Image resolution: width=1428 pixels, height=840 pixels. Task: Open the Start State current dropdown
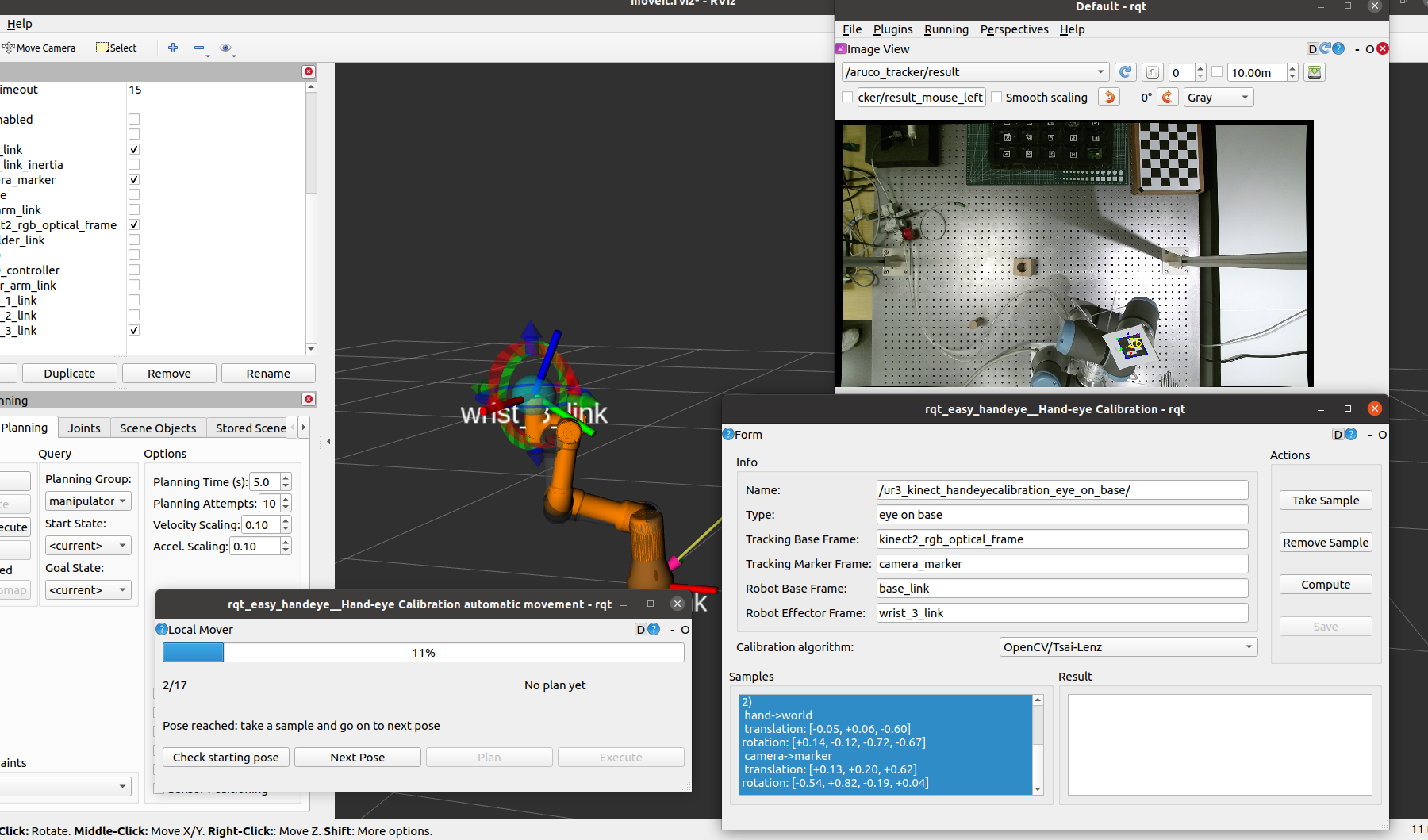pyautogui.click(x=88, y=546)
